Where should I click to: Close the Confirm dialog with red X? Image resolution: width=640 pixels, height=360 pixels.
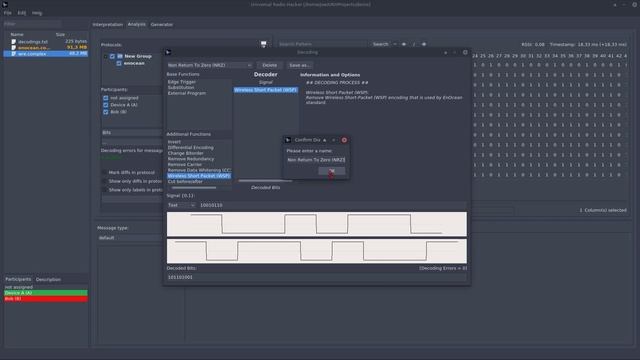click(x=344, y=140)
